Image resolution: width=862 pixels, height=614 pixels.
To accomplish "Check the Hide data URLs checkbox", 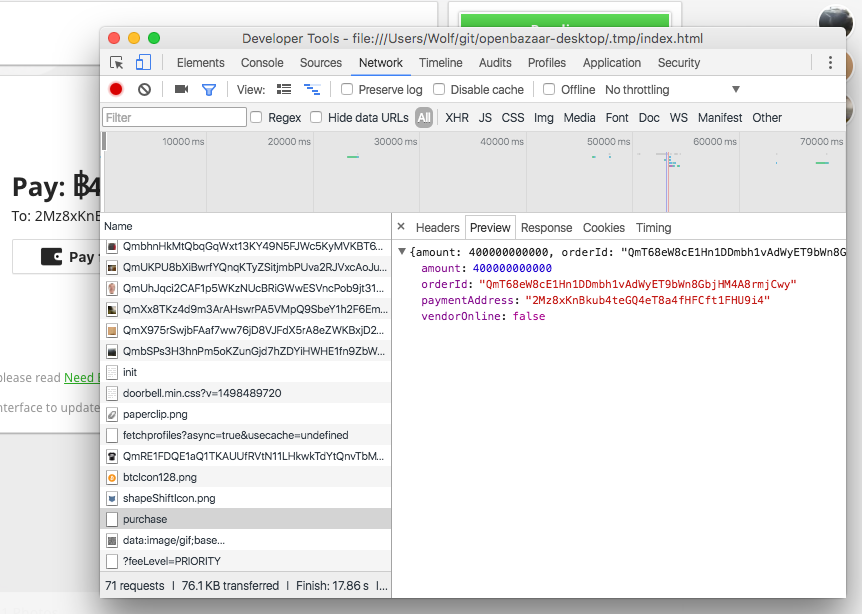I will tap(316, 117).
